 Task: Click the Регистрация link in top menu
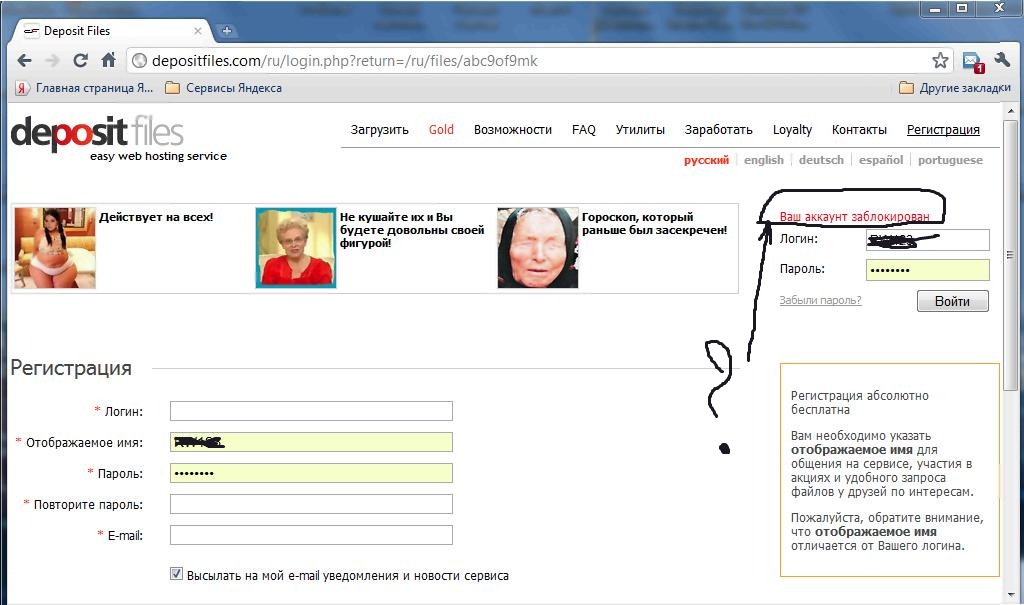(943, 129)
